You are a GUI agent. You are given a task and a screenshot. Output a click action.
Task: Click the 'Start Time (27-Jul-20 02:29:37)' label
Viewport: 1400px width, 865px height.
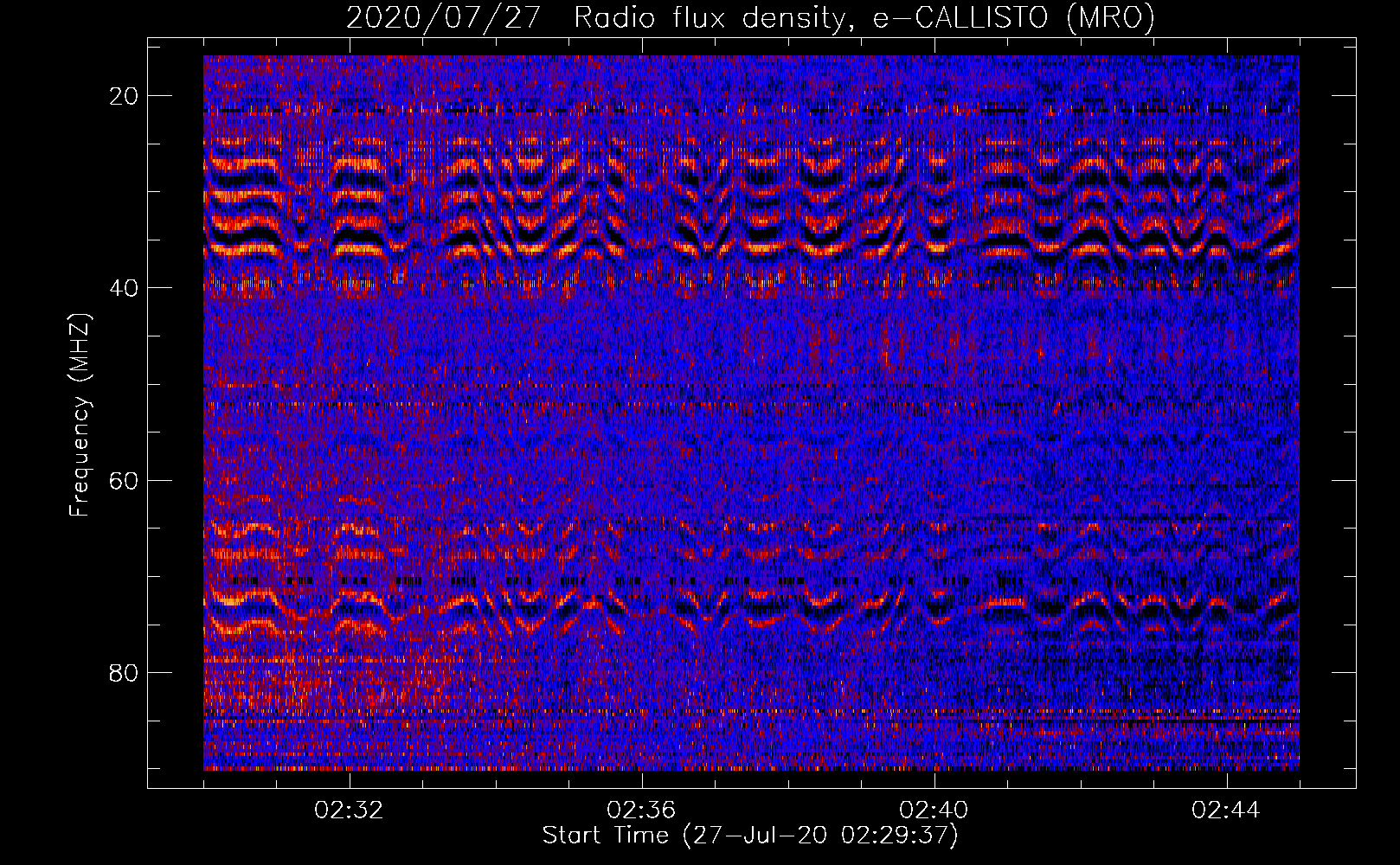pyautogui.click(x=750, y=836)
